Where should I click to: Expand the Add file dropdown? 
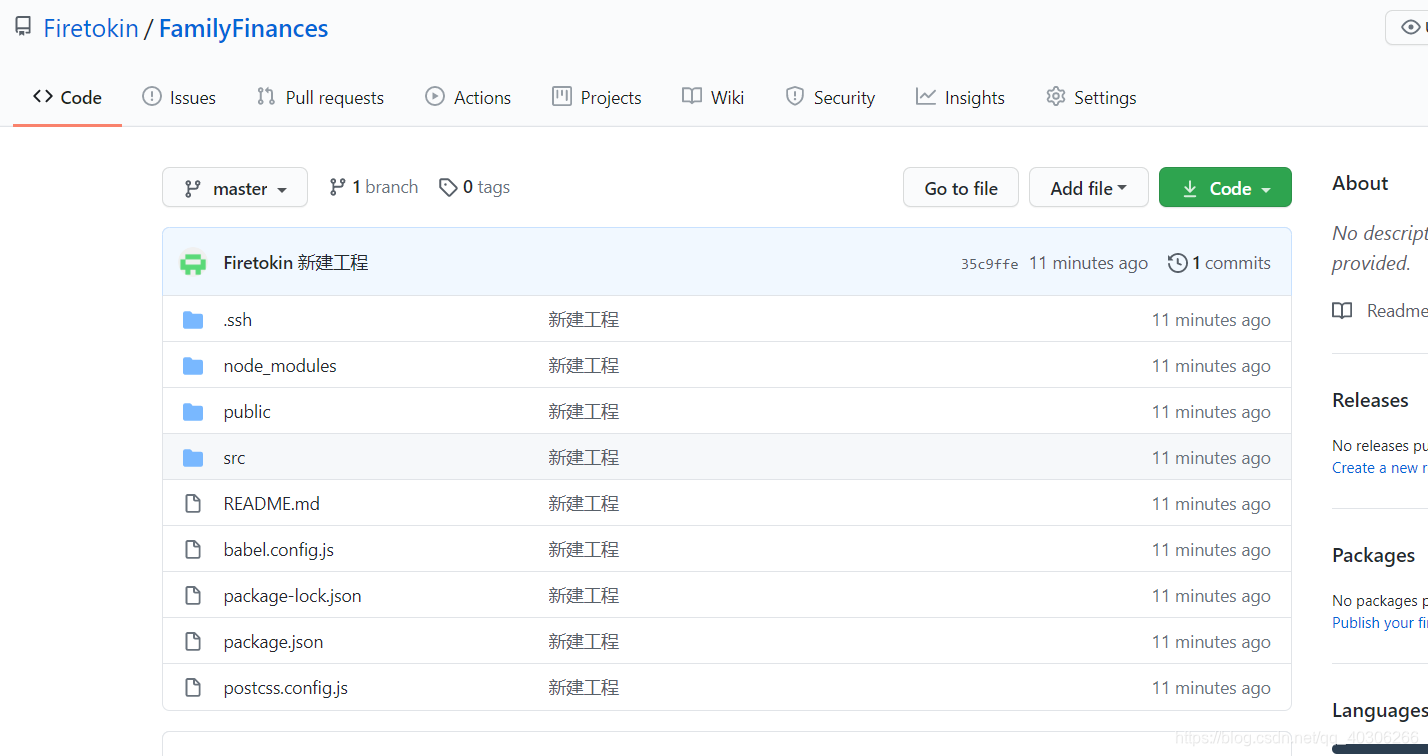click(1089, 187)
